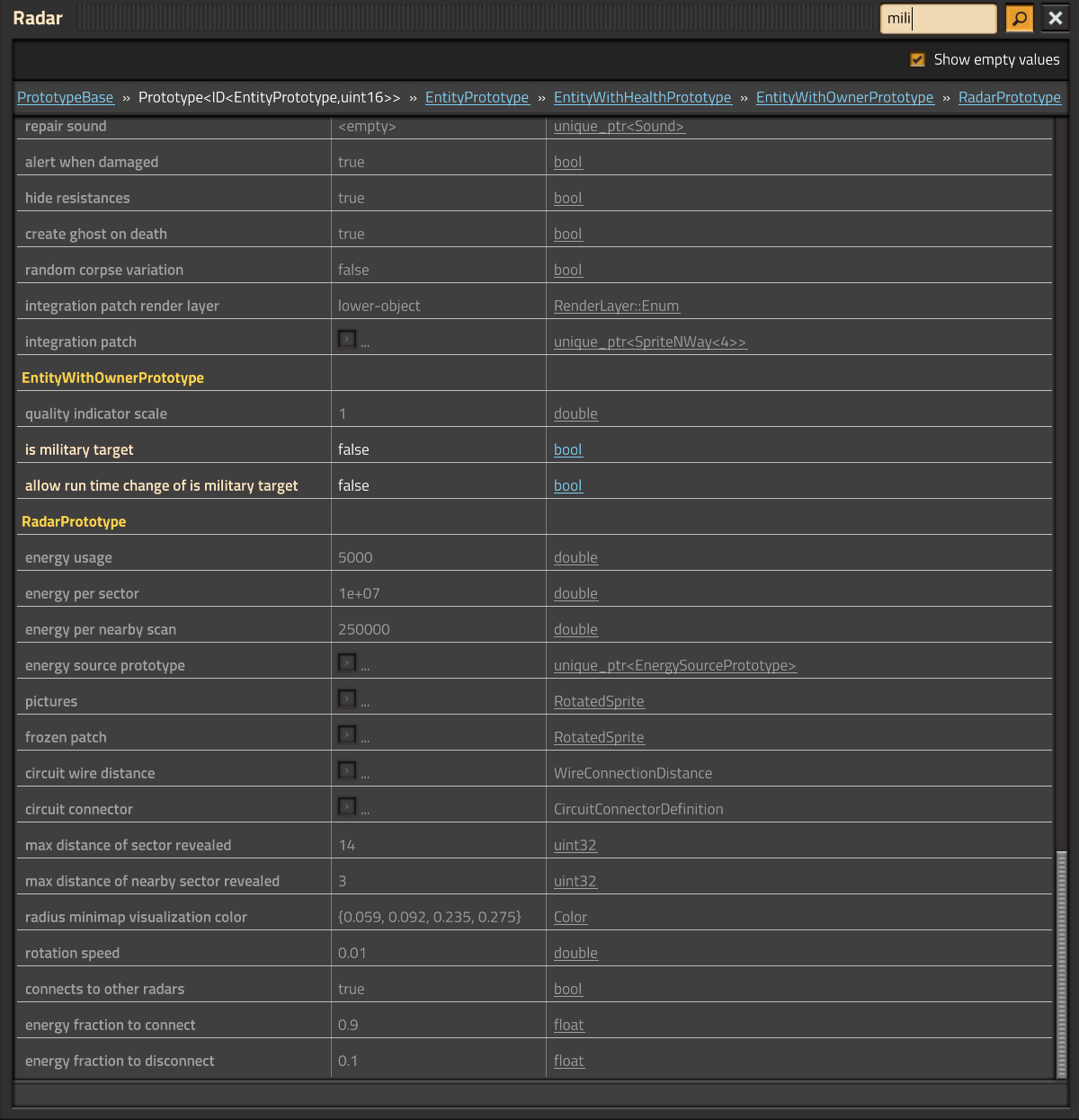Expand the circuit connector value
This screenshot has height=1120, width=1079.
(x=347, y=806)
